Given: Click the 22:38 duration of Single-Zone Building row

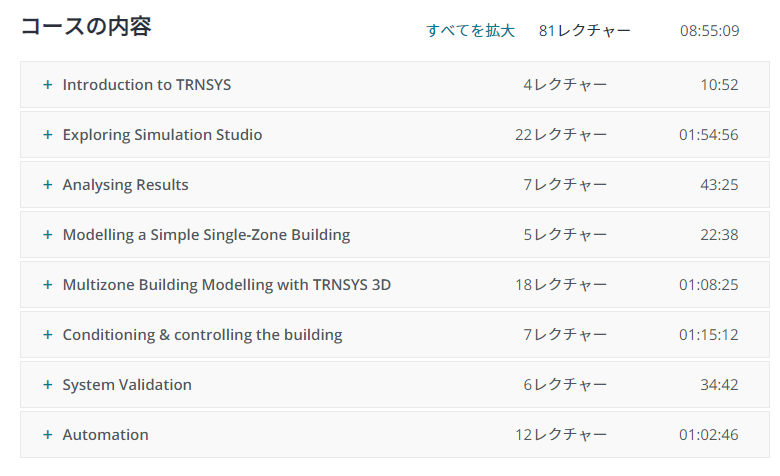Looking at the screenshot, I should [x=719, y=235].
